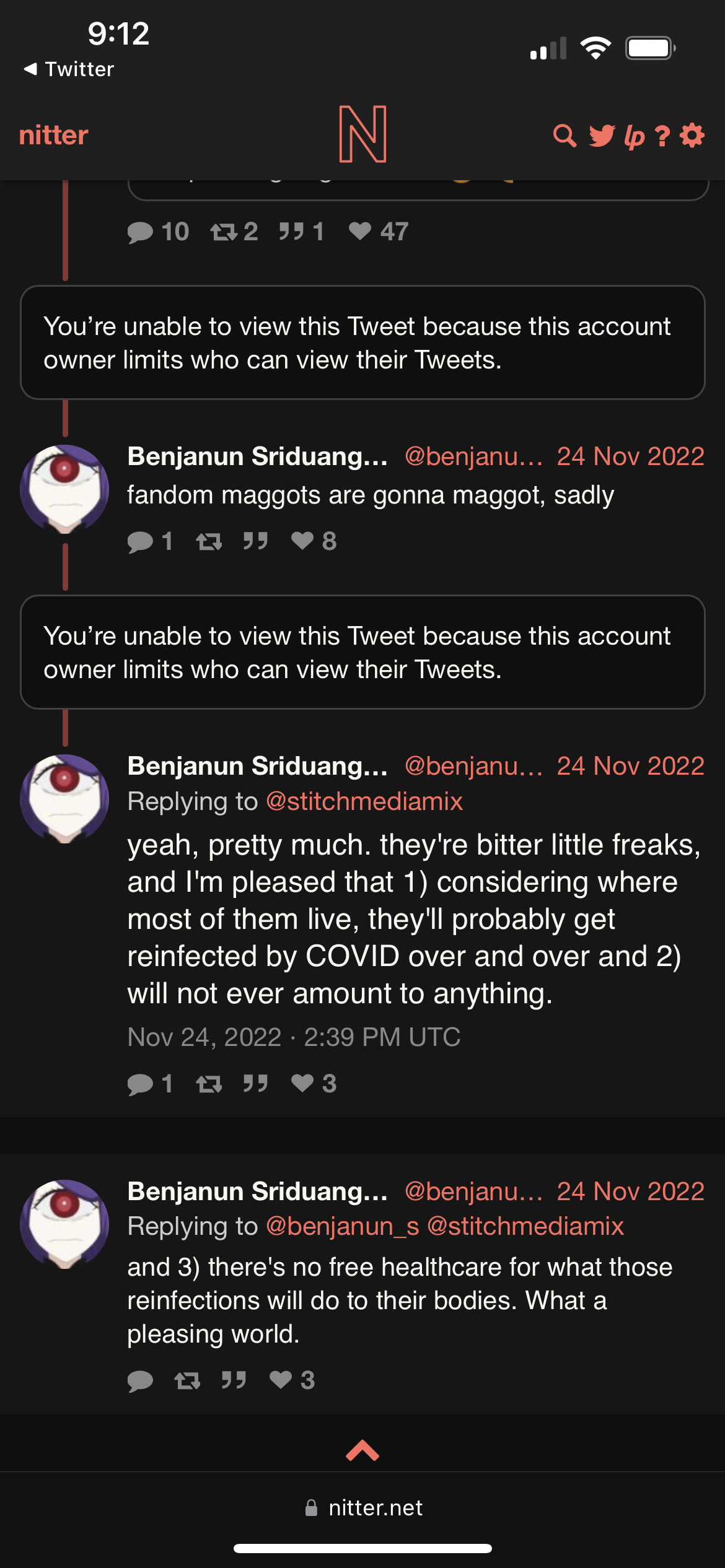Open the question mark about icon
Viewport: 725px width, 1568px height.
point(662,136)
